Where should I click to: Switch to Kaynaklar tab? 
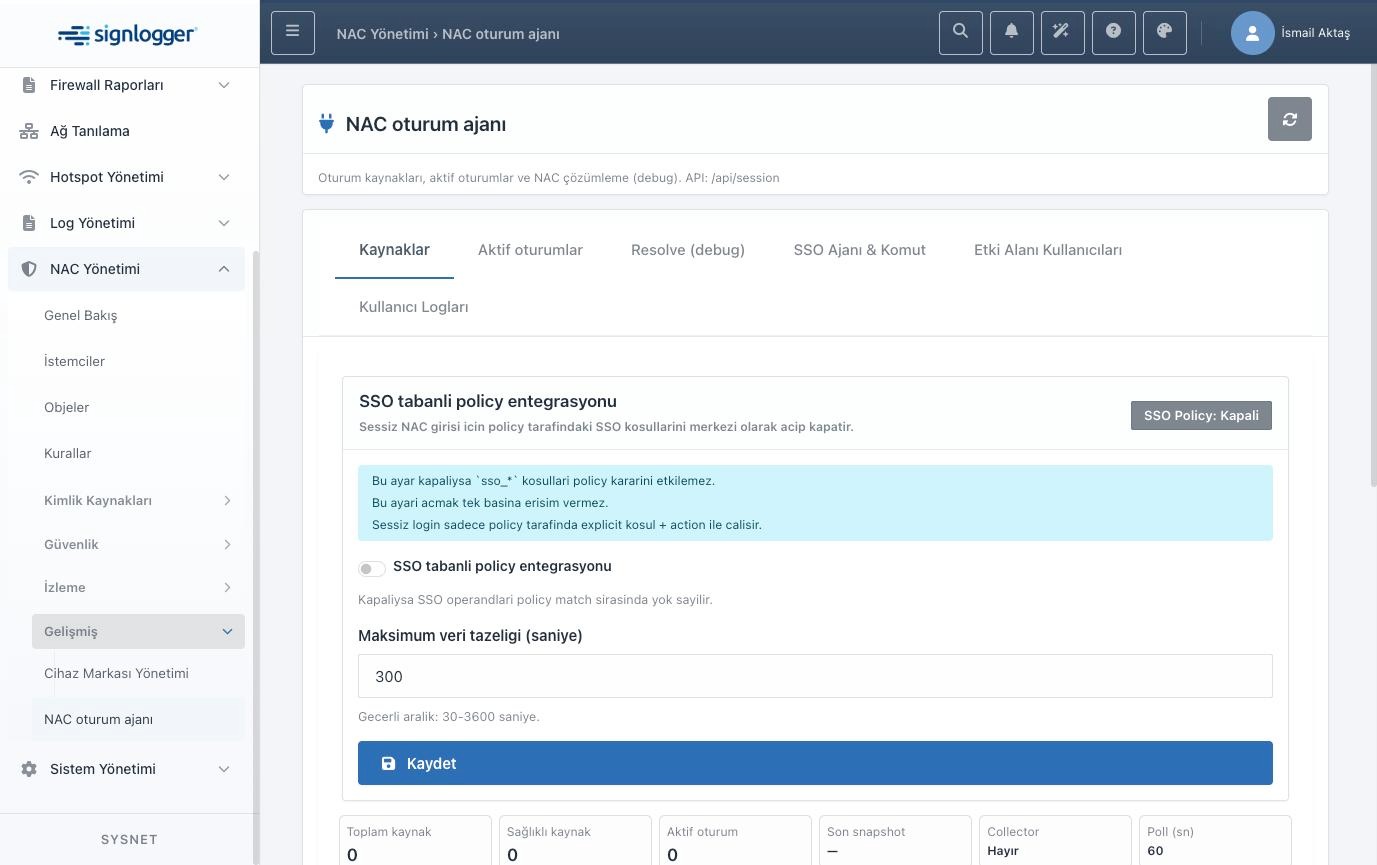coord(394,250)
